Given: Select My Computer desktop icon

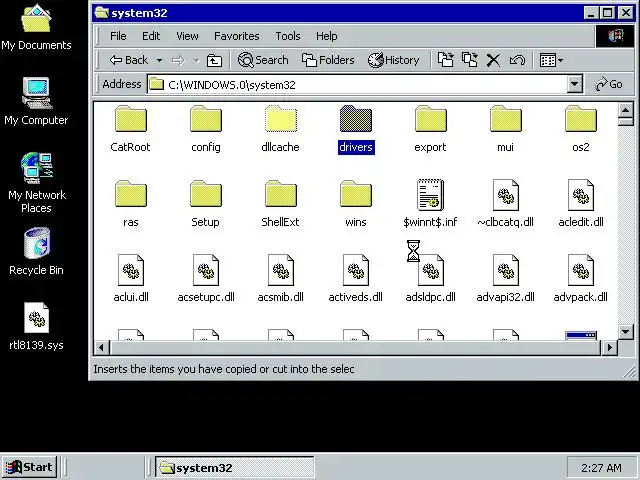Looking at the screenshot, I should [x=36, y=101].
